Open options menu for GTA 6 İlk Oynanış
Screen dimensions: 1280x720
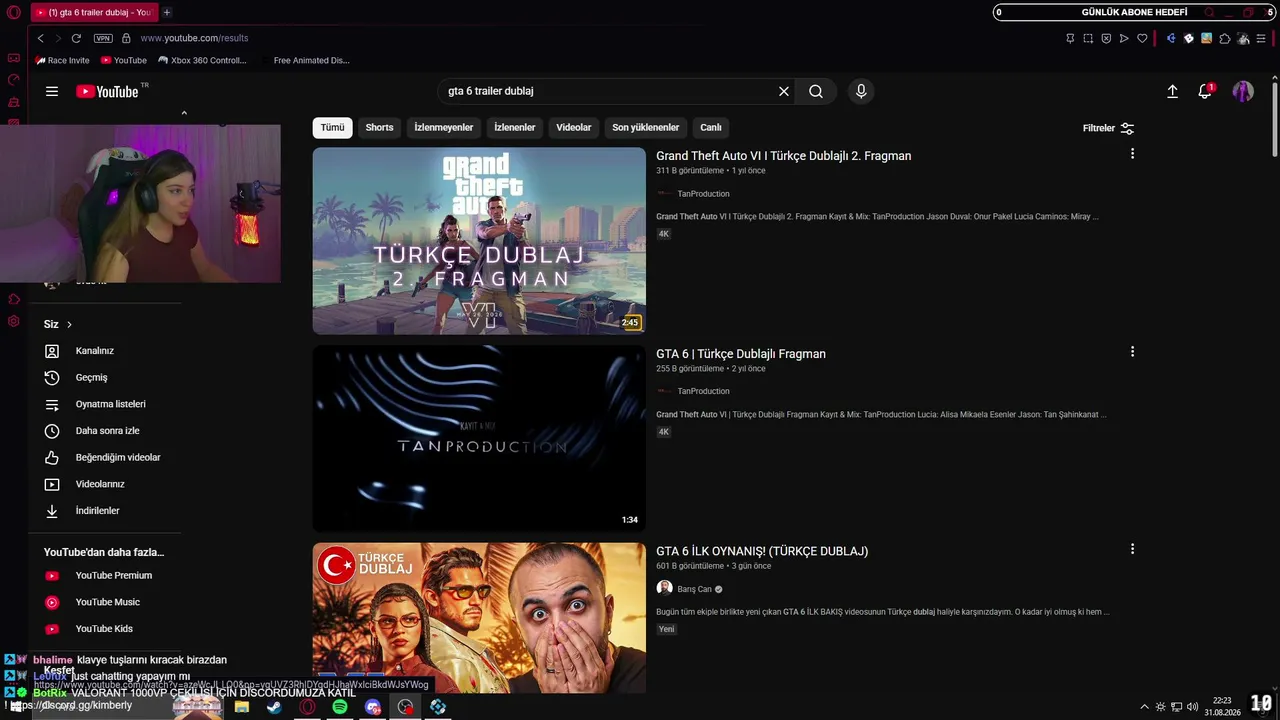coord(1132,549)
